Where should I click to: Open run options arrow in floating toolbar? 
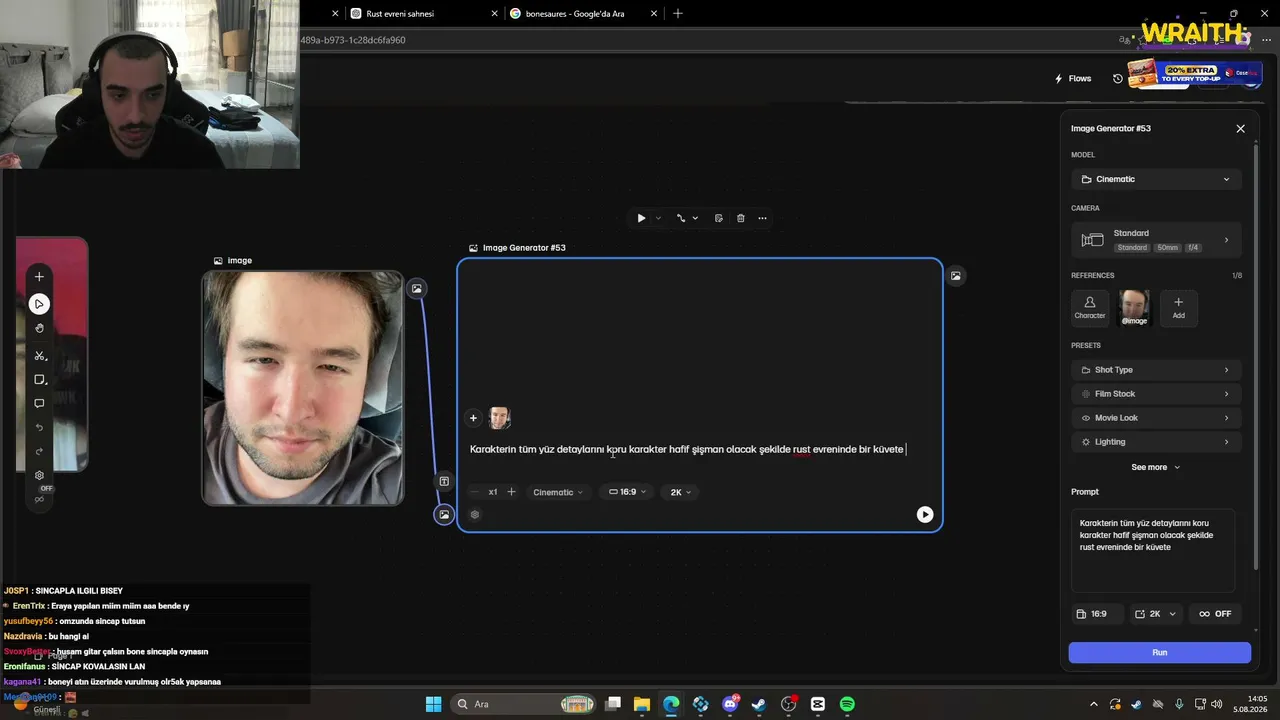click(x=658, y=218)
